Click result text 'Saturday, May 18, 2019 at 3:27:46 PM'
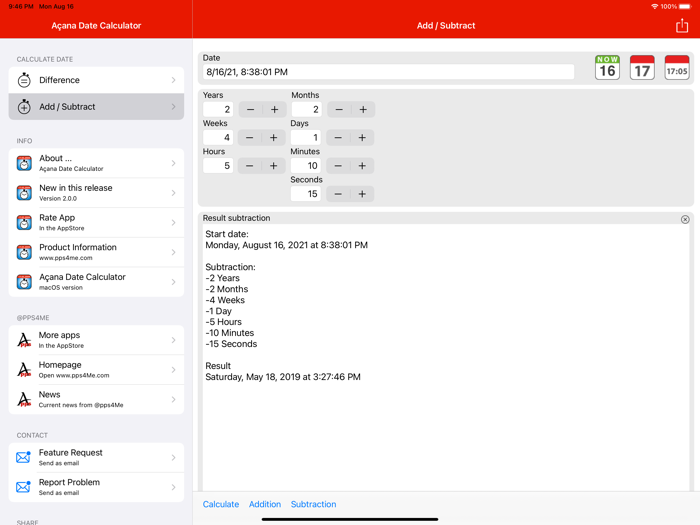The width and height of the screenshot is (700, 525). (x=283, y=377)
